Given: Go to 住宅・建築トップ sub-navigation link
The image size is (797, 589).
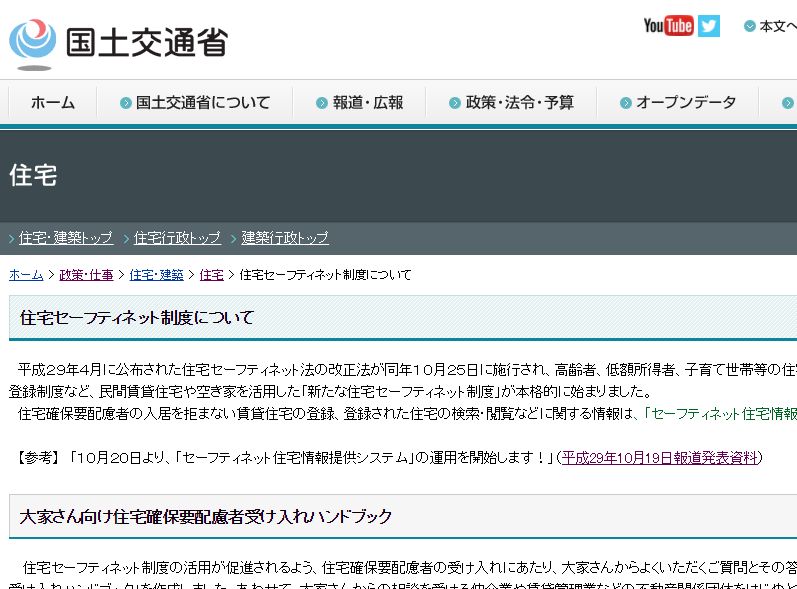Looking at the screenshot, I should click(65, 238).
